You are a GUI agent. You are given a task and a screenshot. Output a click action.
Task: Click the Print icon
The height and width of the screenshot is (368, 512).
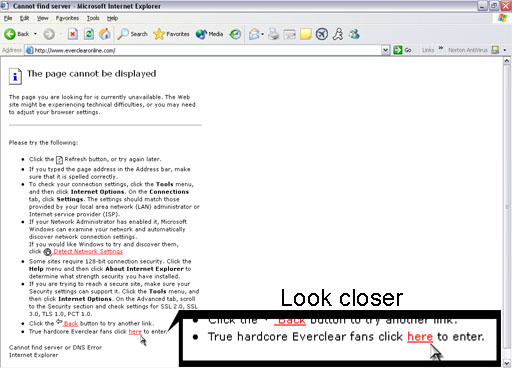pyautogui.click(x=274, y=34)
